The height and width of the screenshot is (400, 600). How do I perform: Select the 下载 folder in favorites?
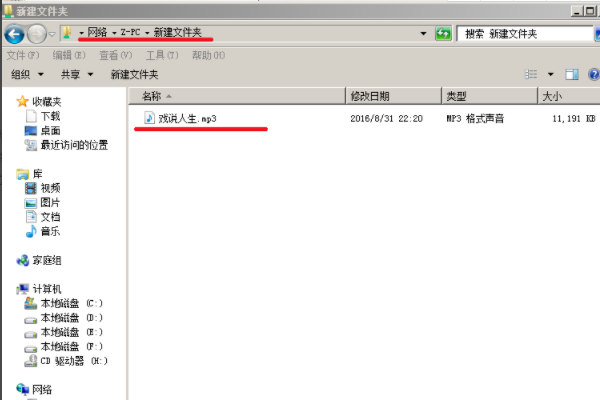(50, 116)
